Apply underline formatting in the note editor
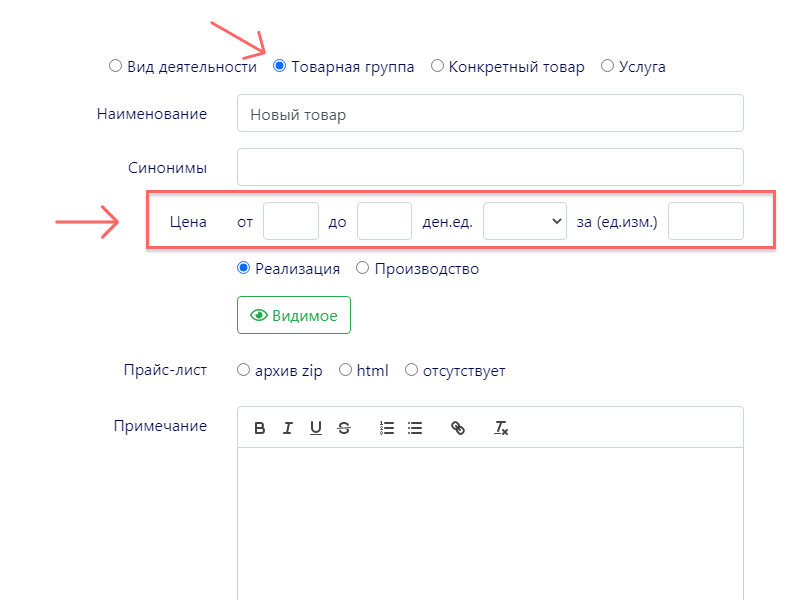Viewport: 800px width, 600px height. point(316,428)
